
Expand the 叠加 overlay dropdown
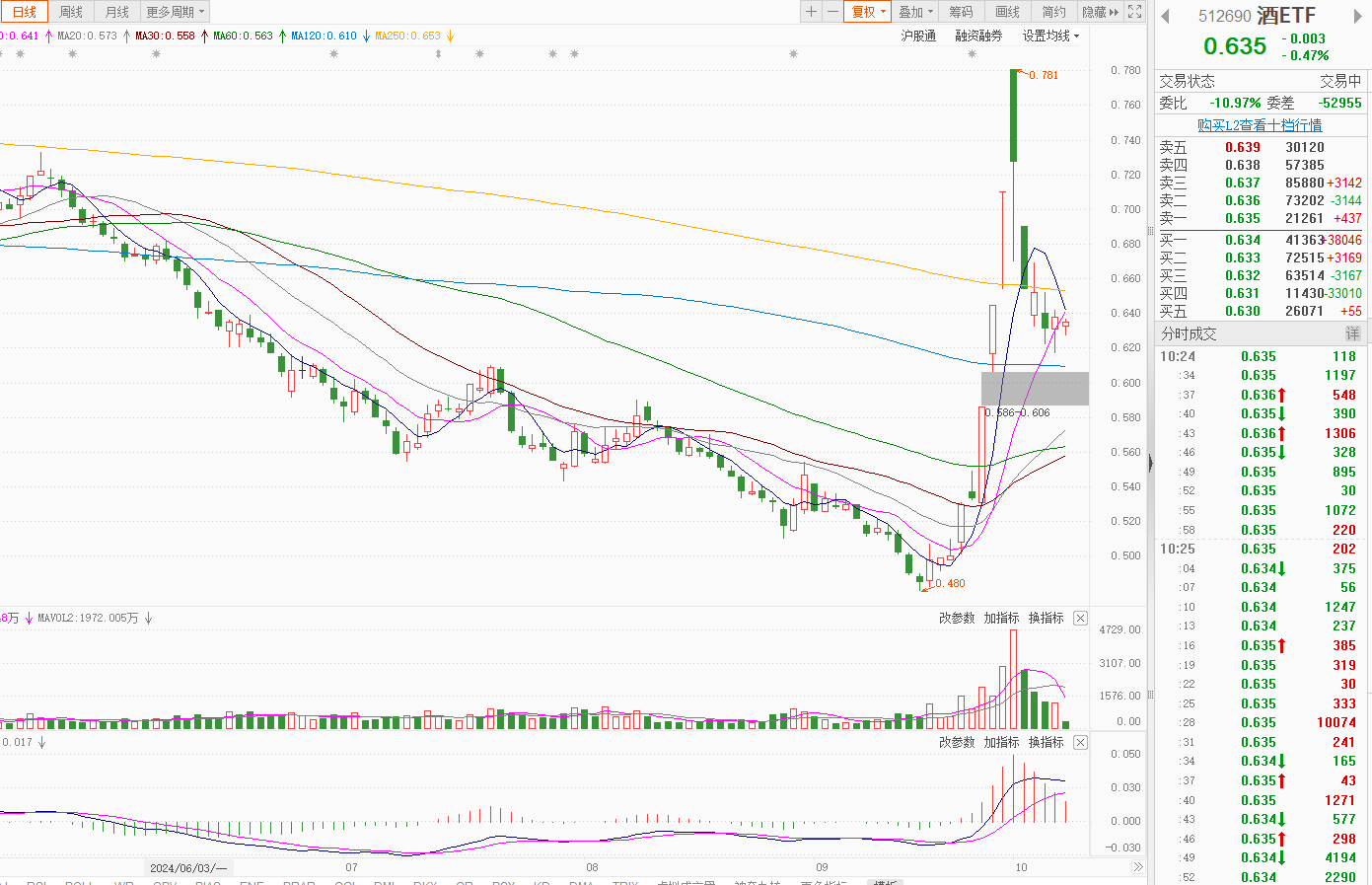[916, 12]
